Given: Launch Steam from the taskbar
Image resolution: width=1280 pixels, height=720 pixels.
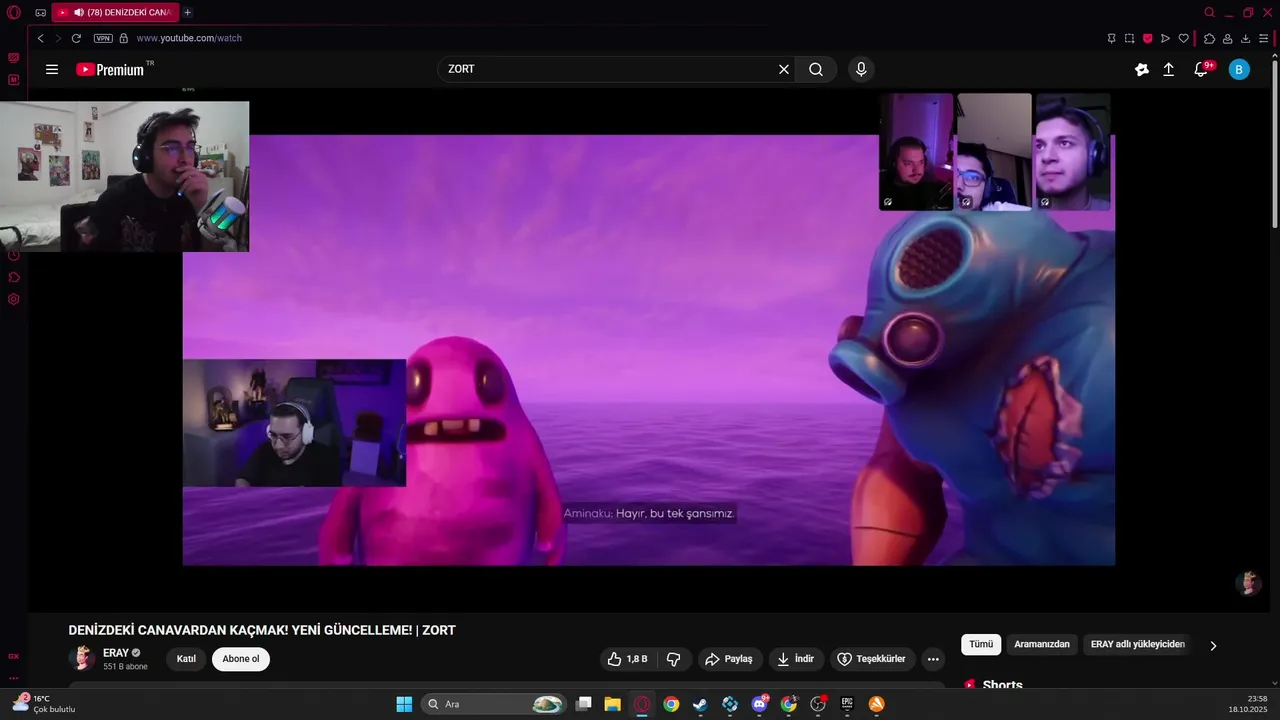Looking at the screenshot, I should click(x=700, y=704).
